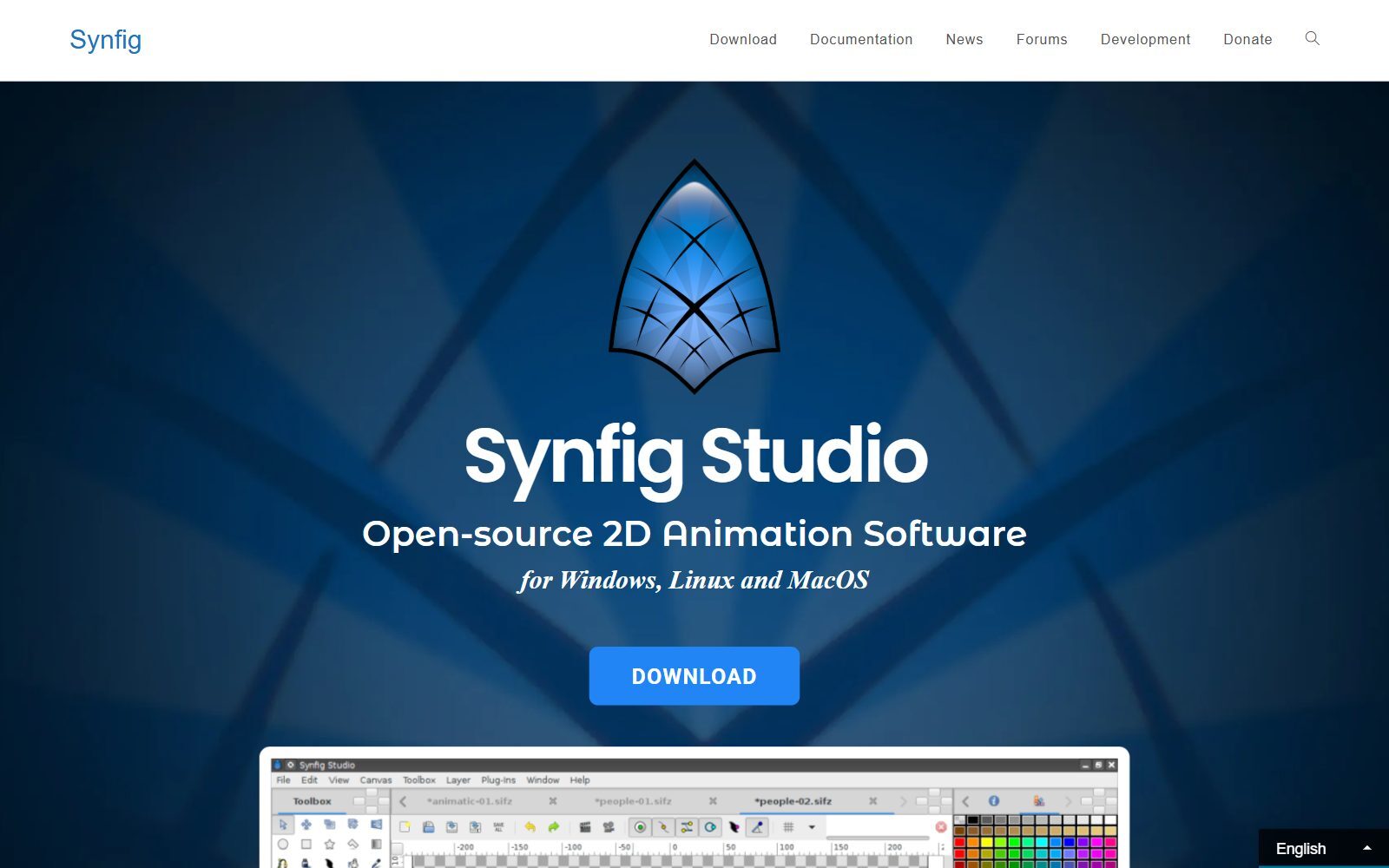Close the *people-02.sifz tab
The image size is (1389, 868).
pos(872,801)
